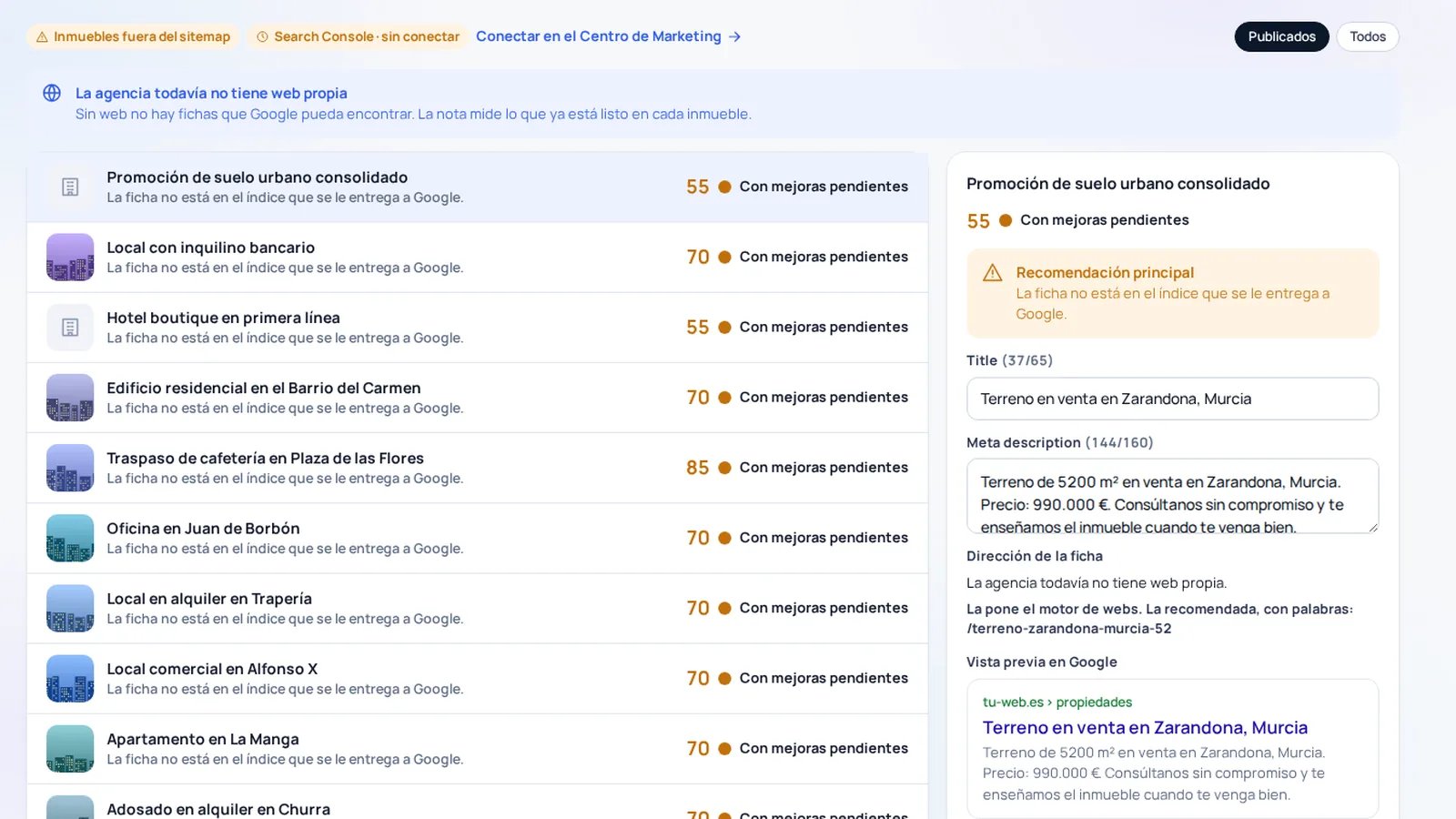Open thumbnail of Local comercial en Alfonso X
The height and width of the screenshot is (819, 1456).
coord(70,678)
